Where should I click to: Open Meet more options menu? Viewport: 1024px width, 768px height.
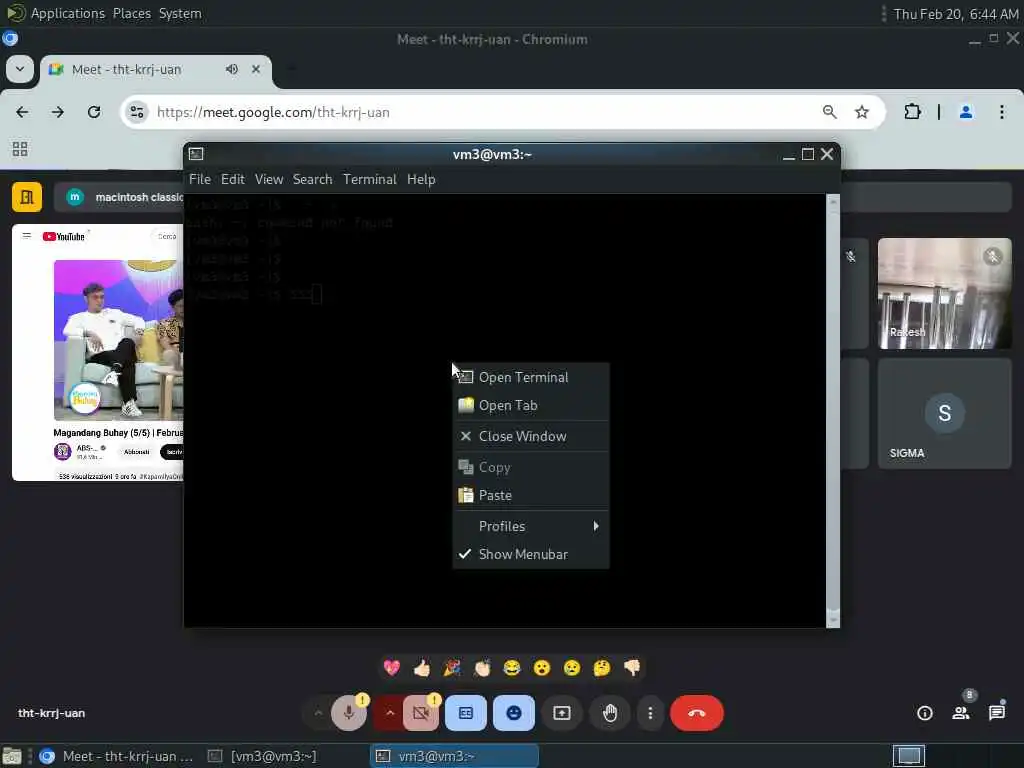tap(650, 713)
